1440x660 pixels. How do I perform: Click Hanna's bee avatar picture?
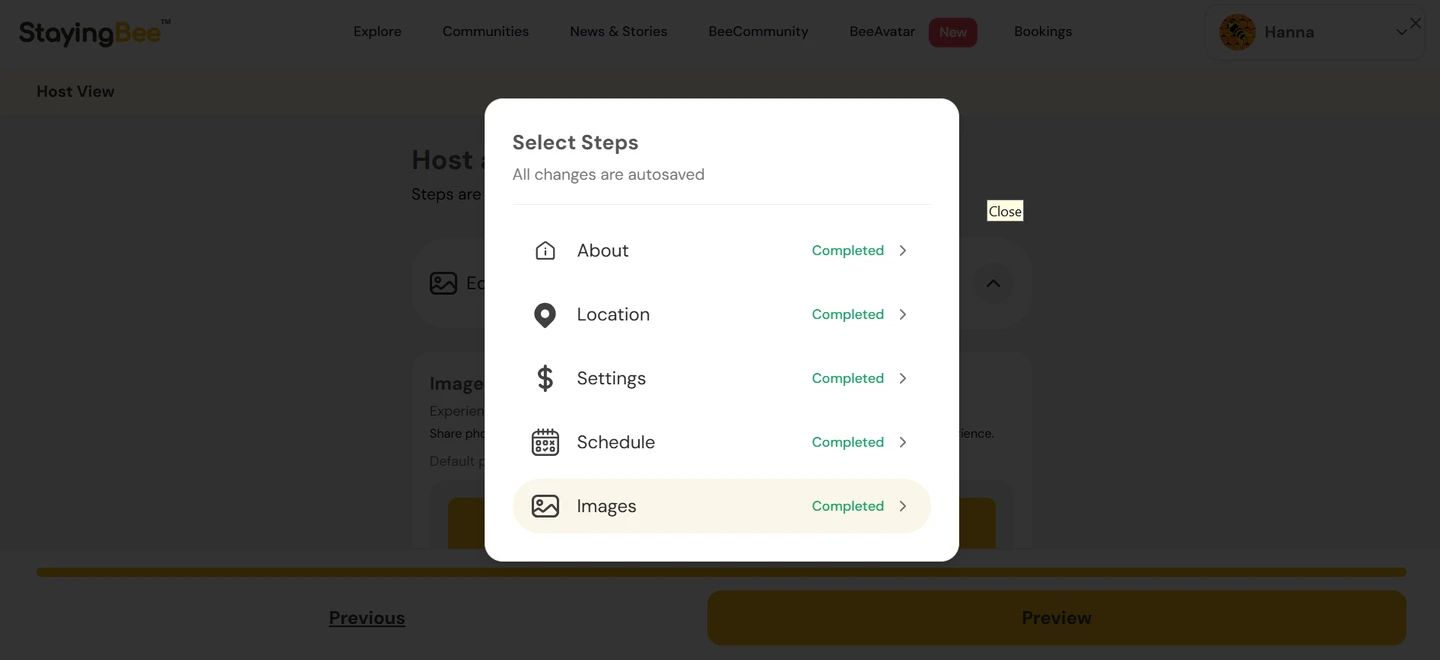point(1237,32)
